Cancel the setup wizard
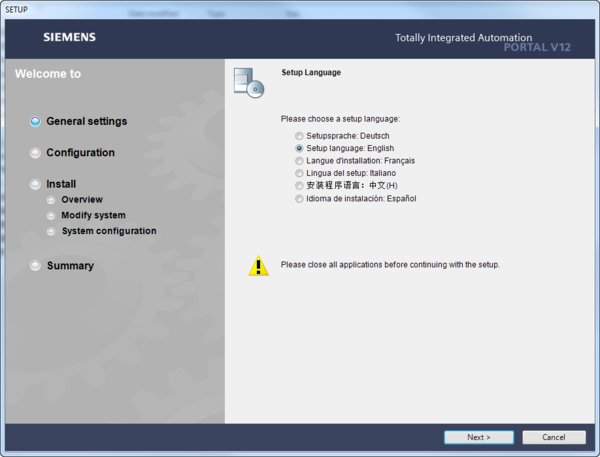This screenshot has height=457, width=600. [554, 437]
